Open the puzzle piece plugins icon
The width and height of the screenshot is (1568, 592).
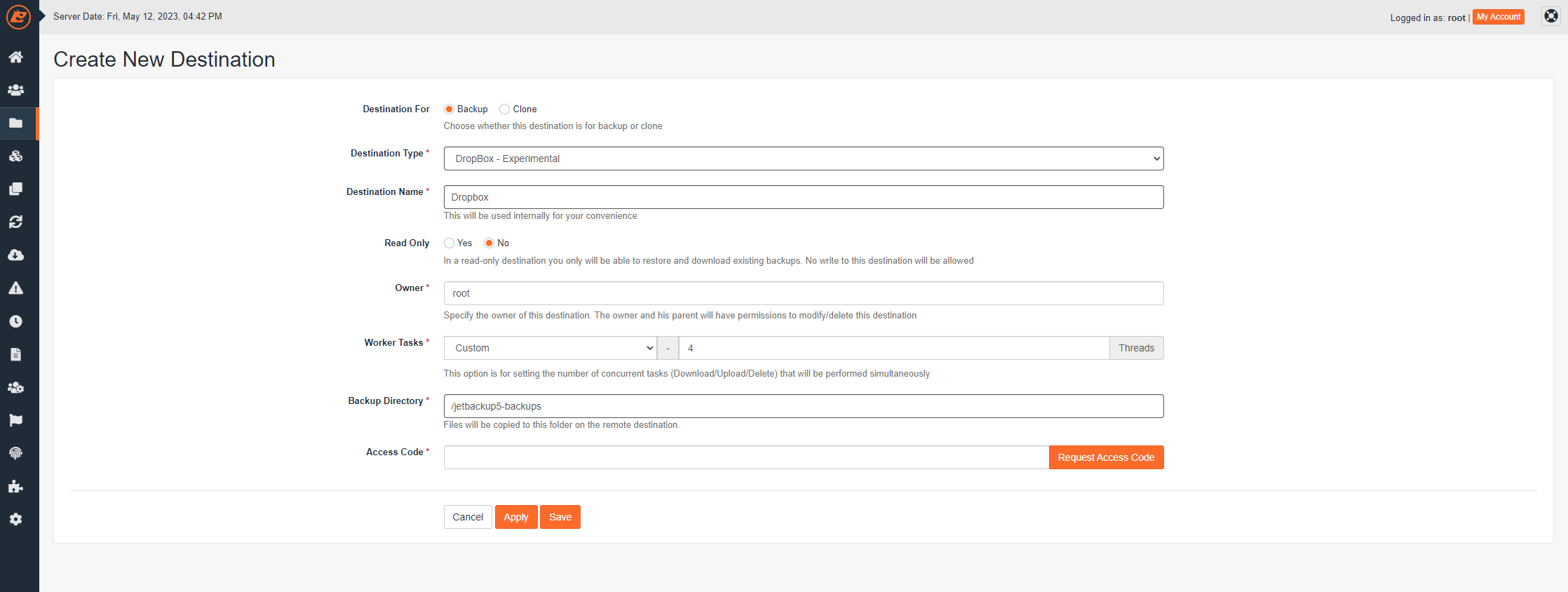point(15,486)
